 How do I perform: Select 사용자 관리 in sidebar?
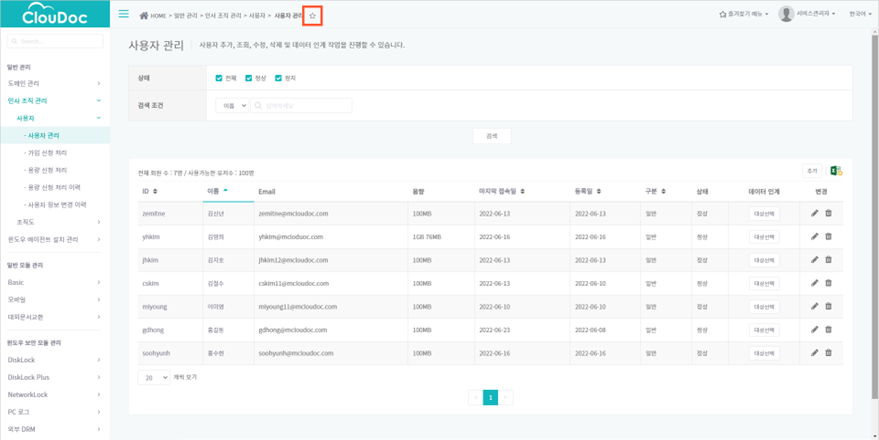(55, 135)
